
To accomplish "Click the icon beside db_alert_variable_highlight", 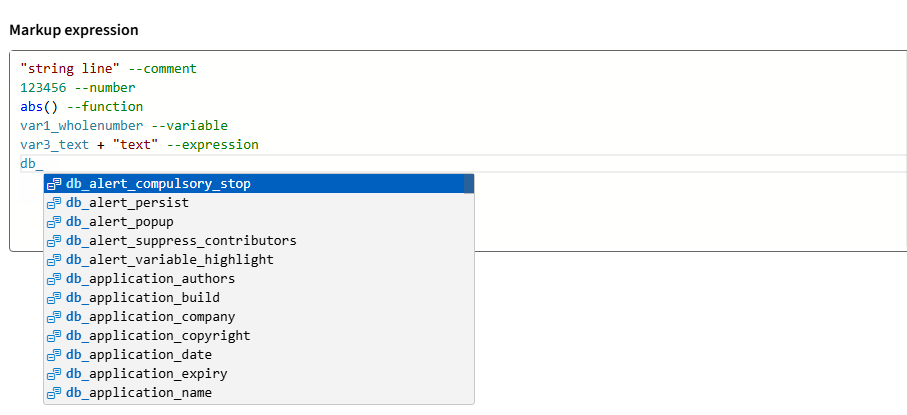I will coord(54,260).
